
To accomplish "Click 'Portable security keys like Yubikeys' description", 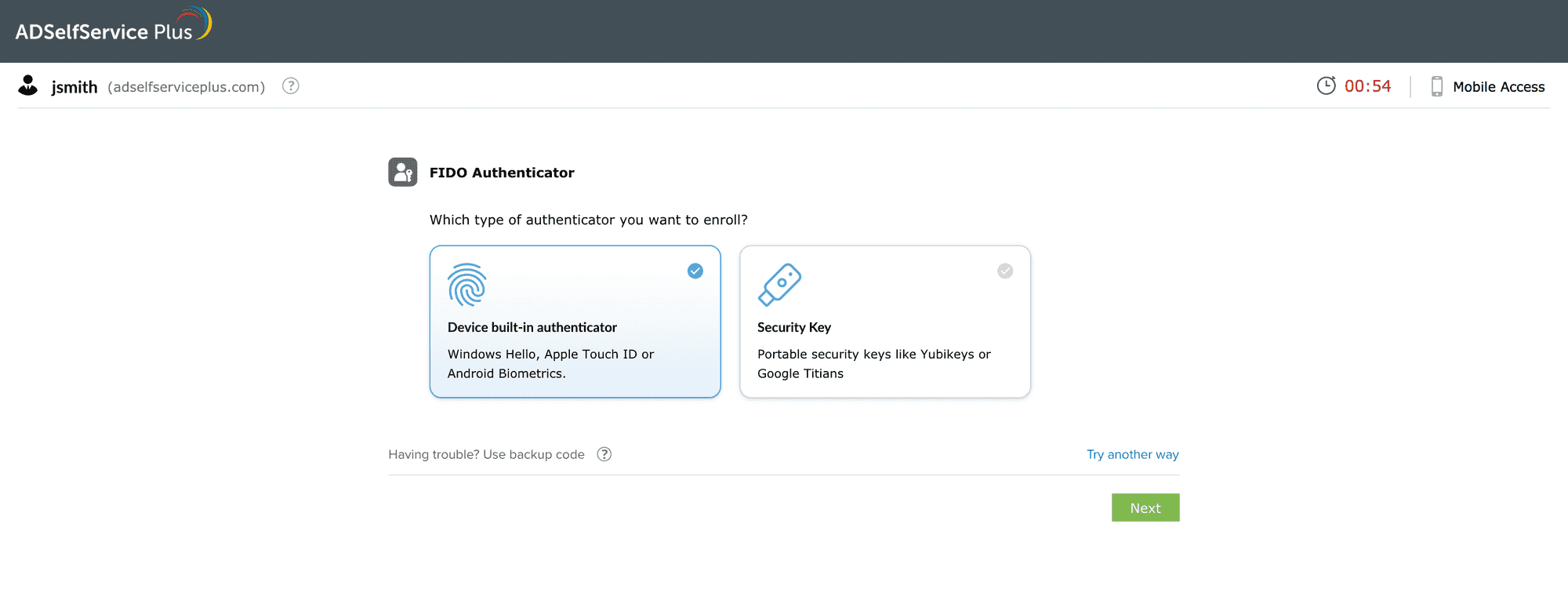I will pos(874,364).
